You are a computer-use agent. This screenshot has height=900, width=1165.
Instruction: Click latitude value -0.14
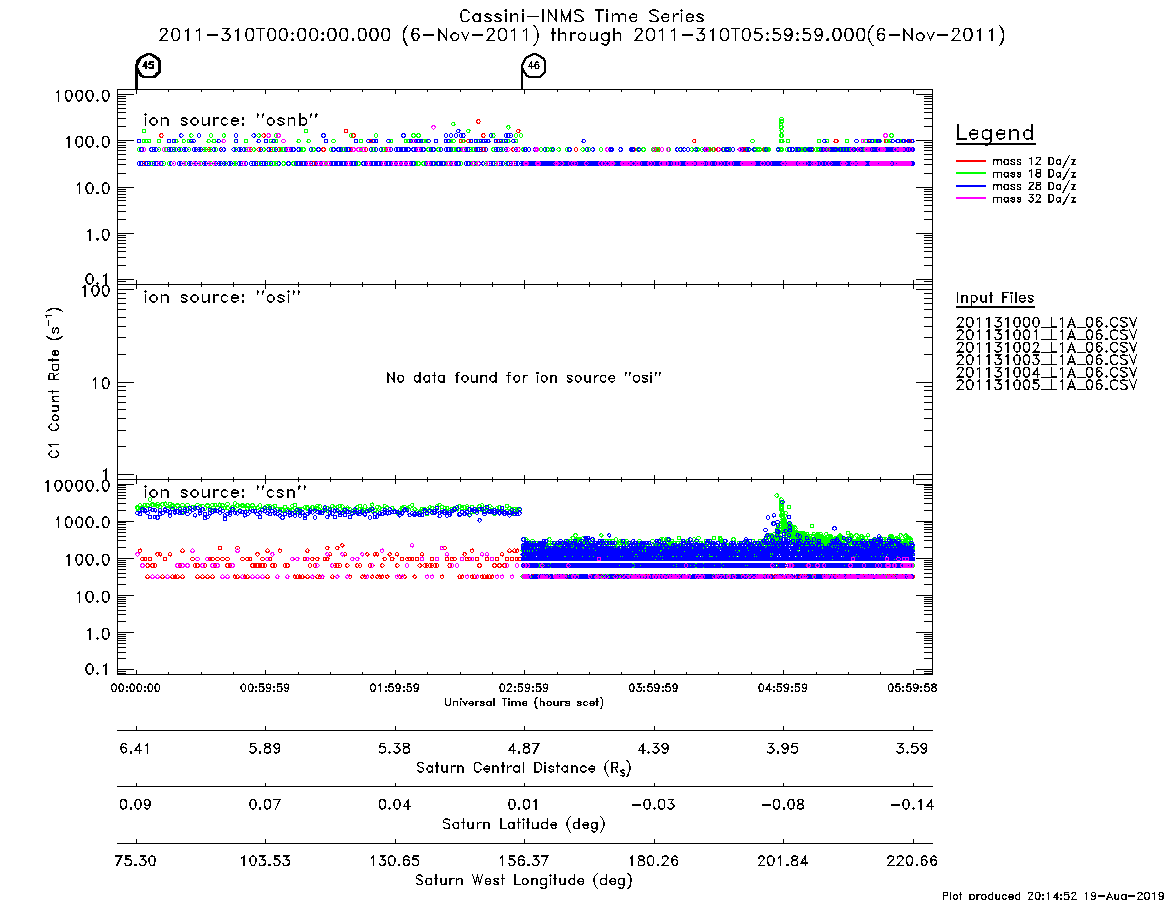(x=912, y=805)
